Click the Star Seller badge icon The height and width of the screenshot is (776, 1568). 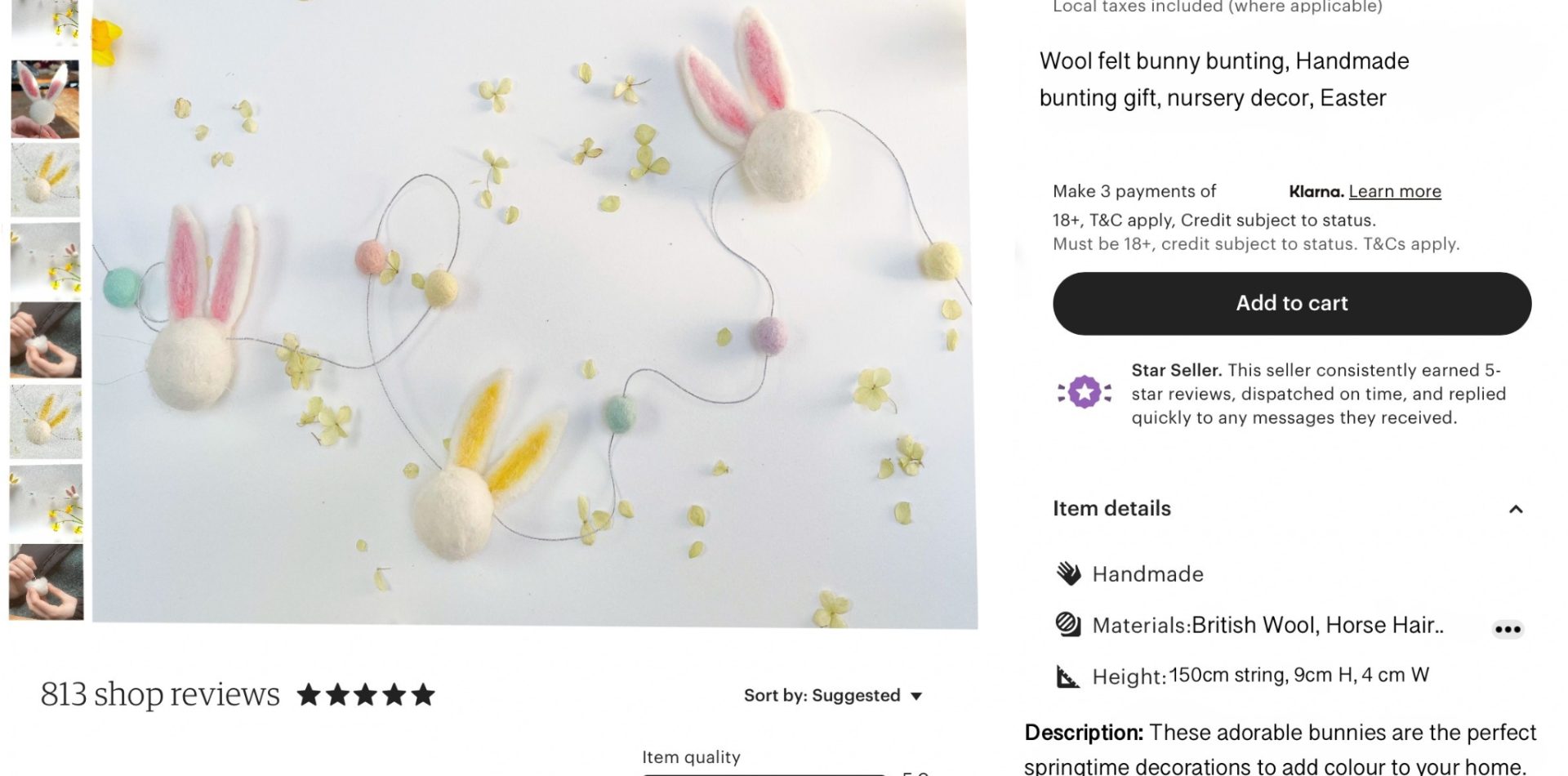point(1085,393)
